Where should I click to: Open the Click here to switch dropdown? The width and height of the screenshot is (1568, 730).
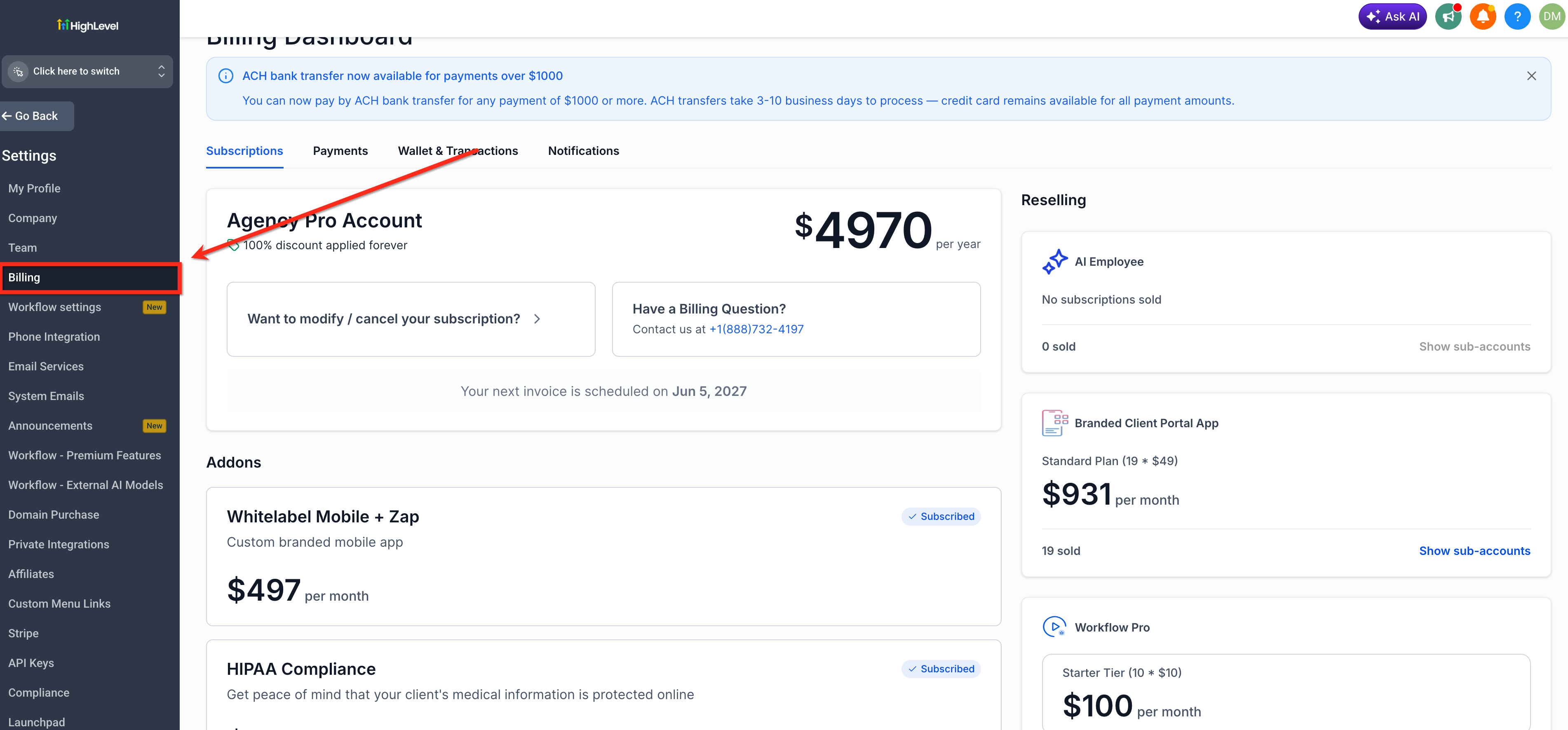pyautogui.click(x=87, y=71)
